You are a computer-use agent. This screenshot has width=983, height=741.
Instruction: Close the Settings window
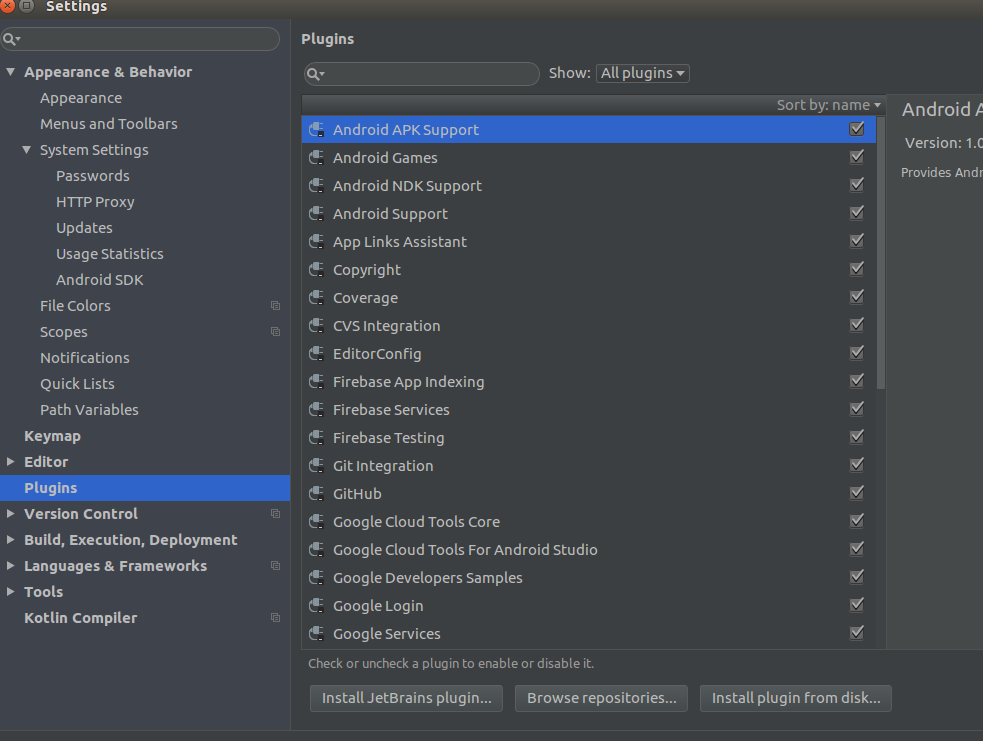(x=7, y=6)
